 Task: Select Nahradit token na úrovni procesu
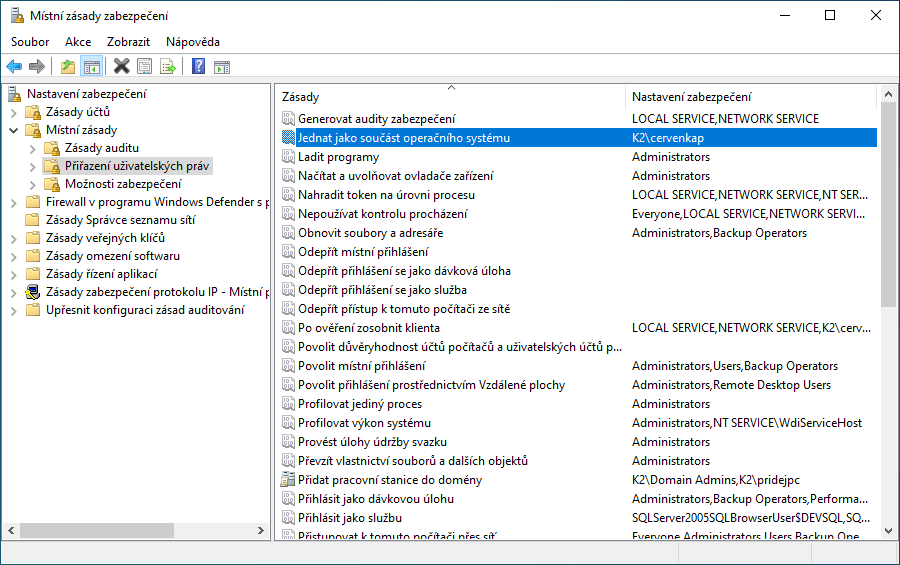(579, 195)
